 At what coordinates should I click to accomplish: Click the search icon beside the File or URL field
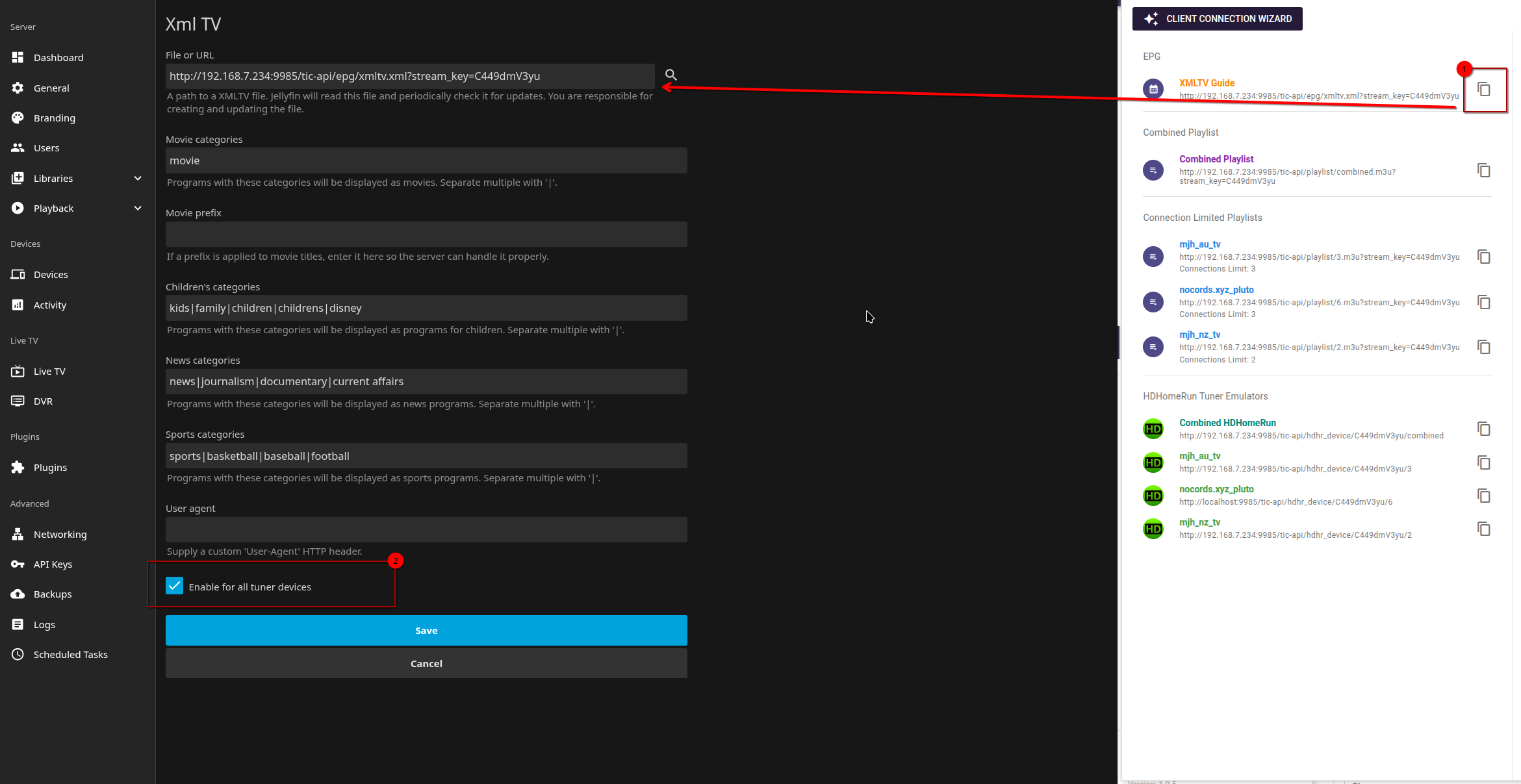(671, 75)
